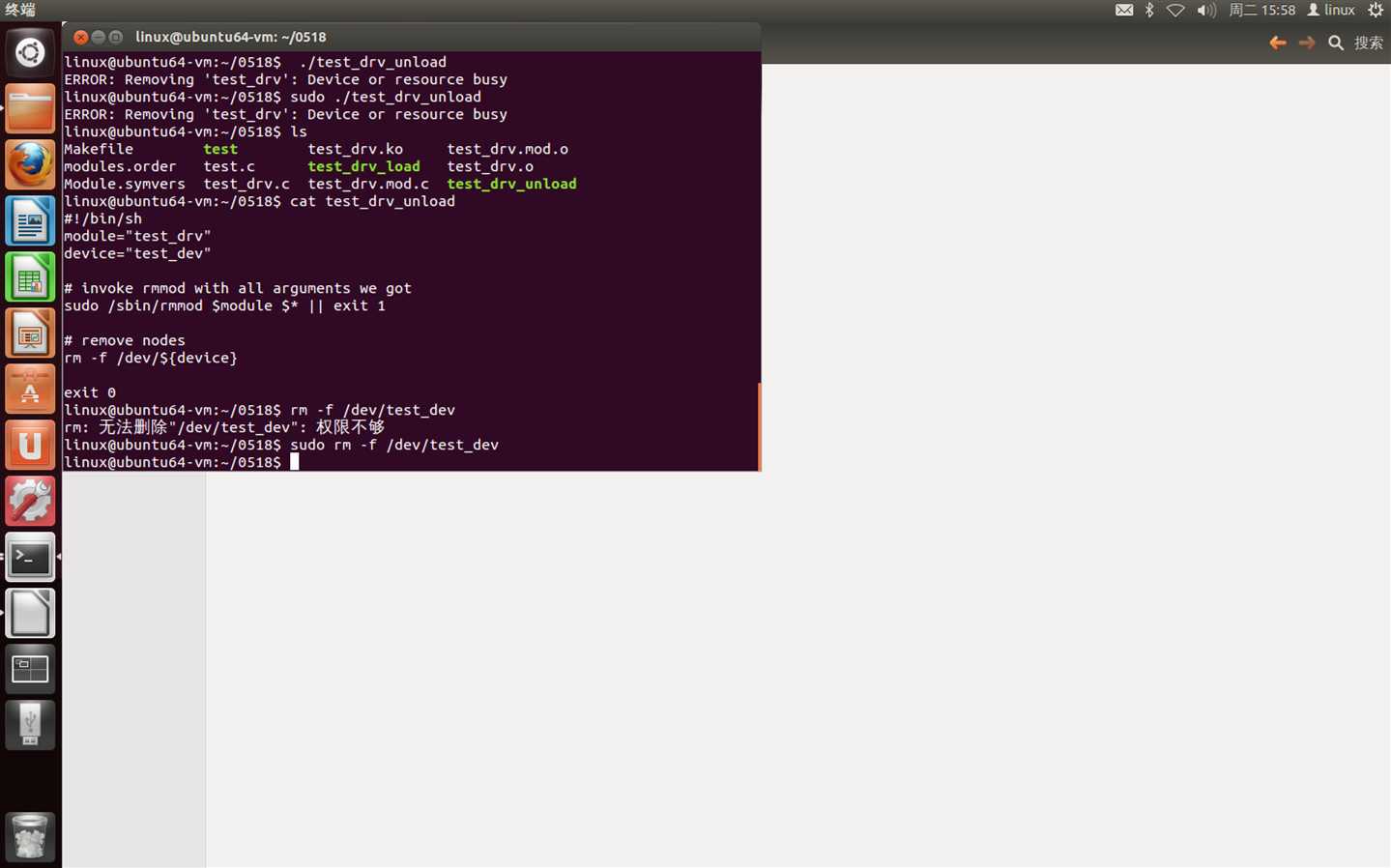Click test_drv_load in ls output
The height and width of the screenshot is (868, 1391).
pos(363,166)
